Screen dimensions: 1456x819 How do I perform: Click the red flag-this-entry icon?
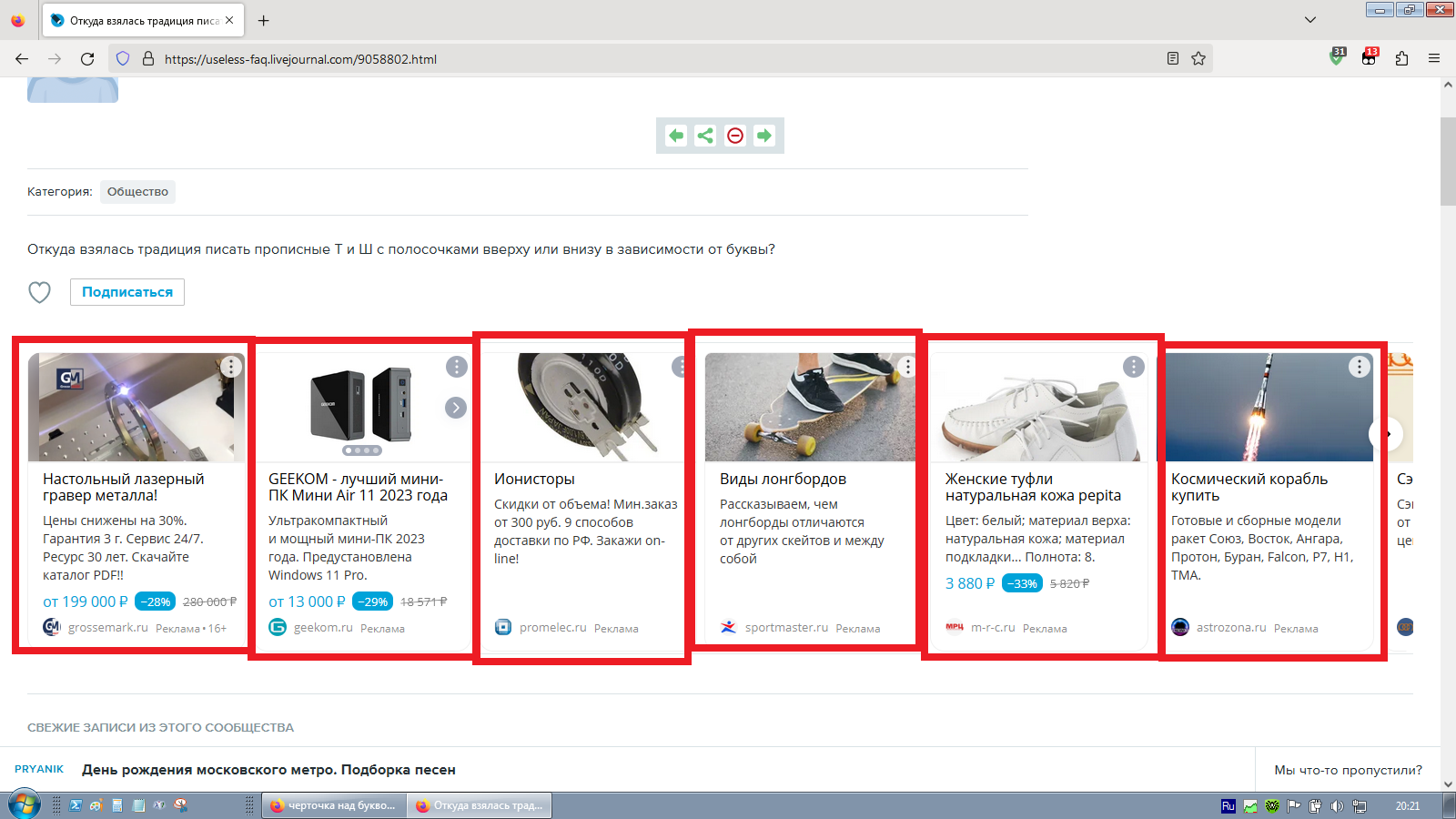(734, 135)
